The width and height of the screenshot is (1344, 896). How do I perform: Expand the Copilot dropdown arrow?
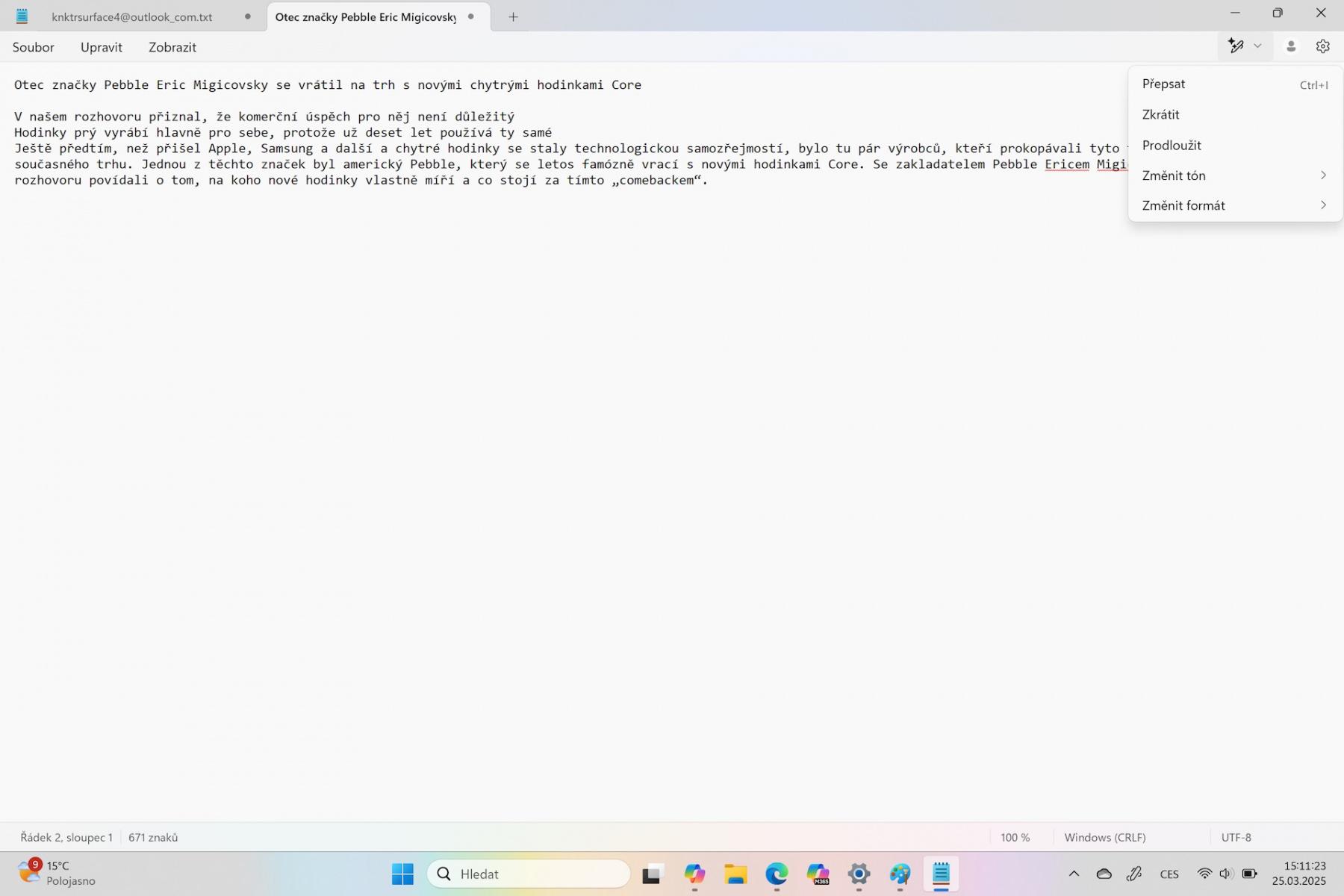coord(1257,46)
